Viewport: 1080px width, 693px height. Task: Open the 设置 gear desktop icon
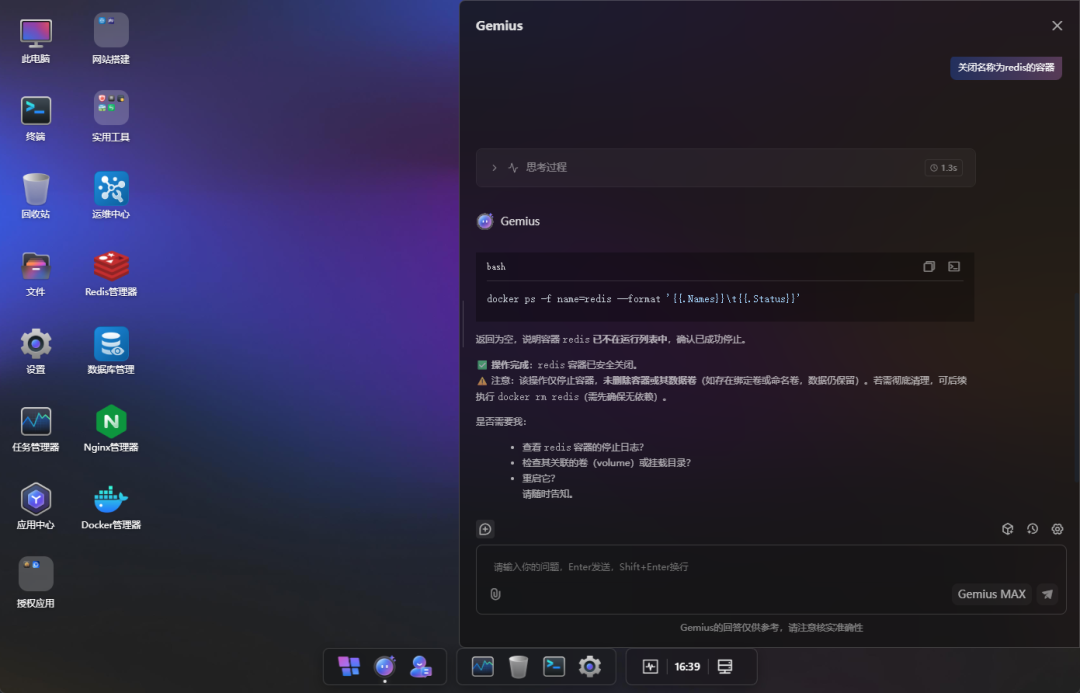36,351
